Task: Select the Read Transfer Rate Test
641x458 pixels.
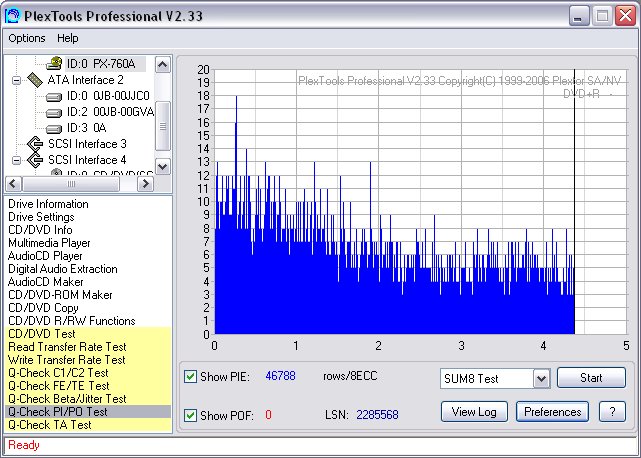Action: point(88,347)
